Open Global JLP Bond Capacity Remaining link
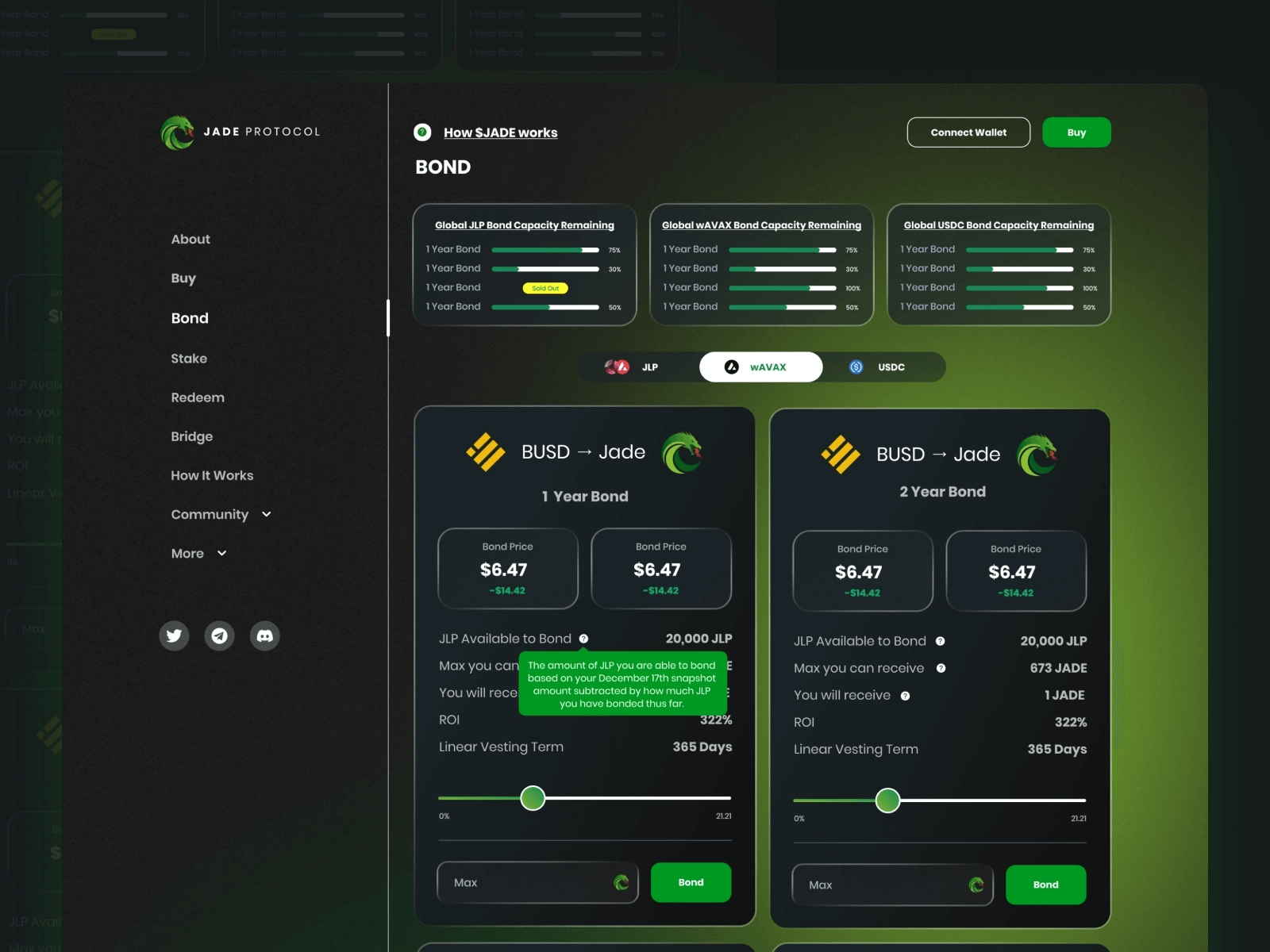This screenshot has height=952, width=1270. click(x=525, y=225)
